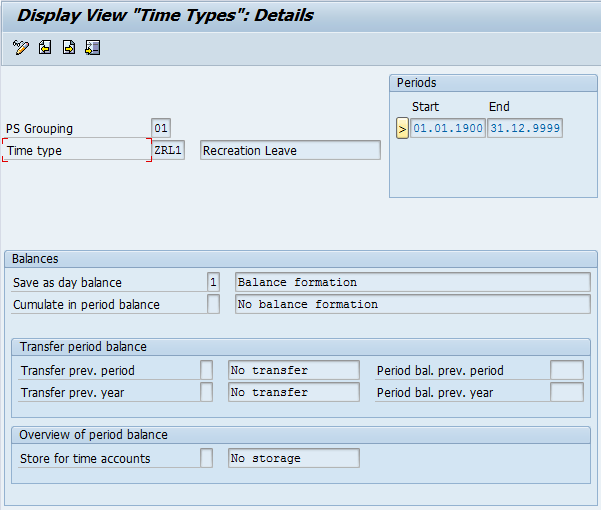
Task: Click the Time type field label
Action: click(76, 150)
